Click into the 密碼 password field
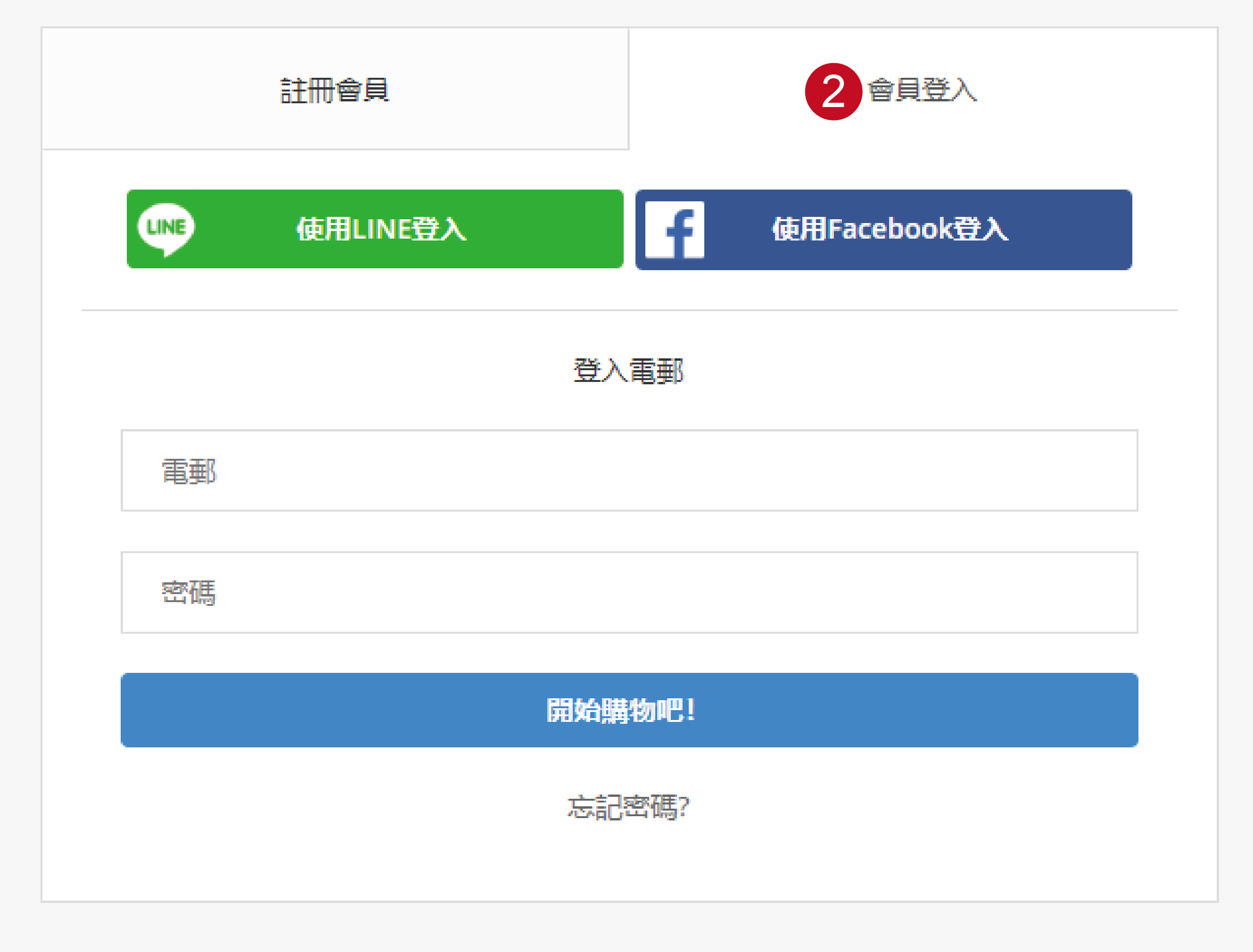Screen dimensions: 1253x952 click(629, 592)
